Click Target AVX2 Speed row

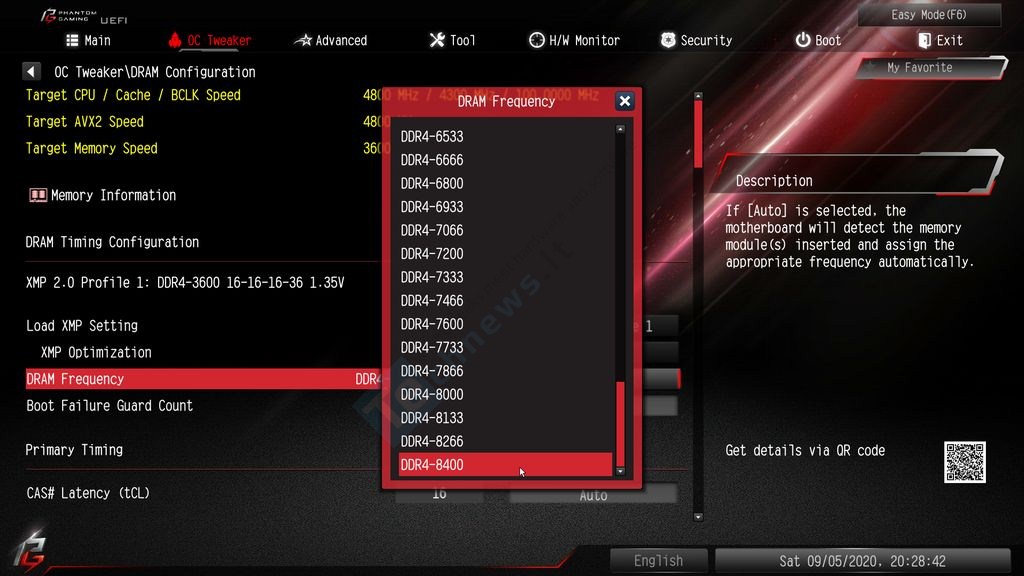click(85, 121)
